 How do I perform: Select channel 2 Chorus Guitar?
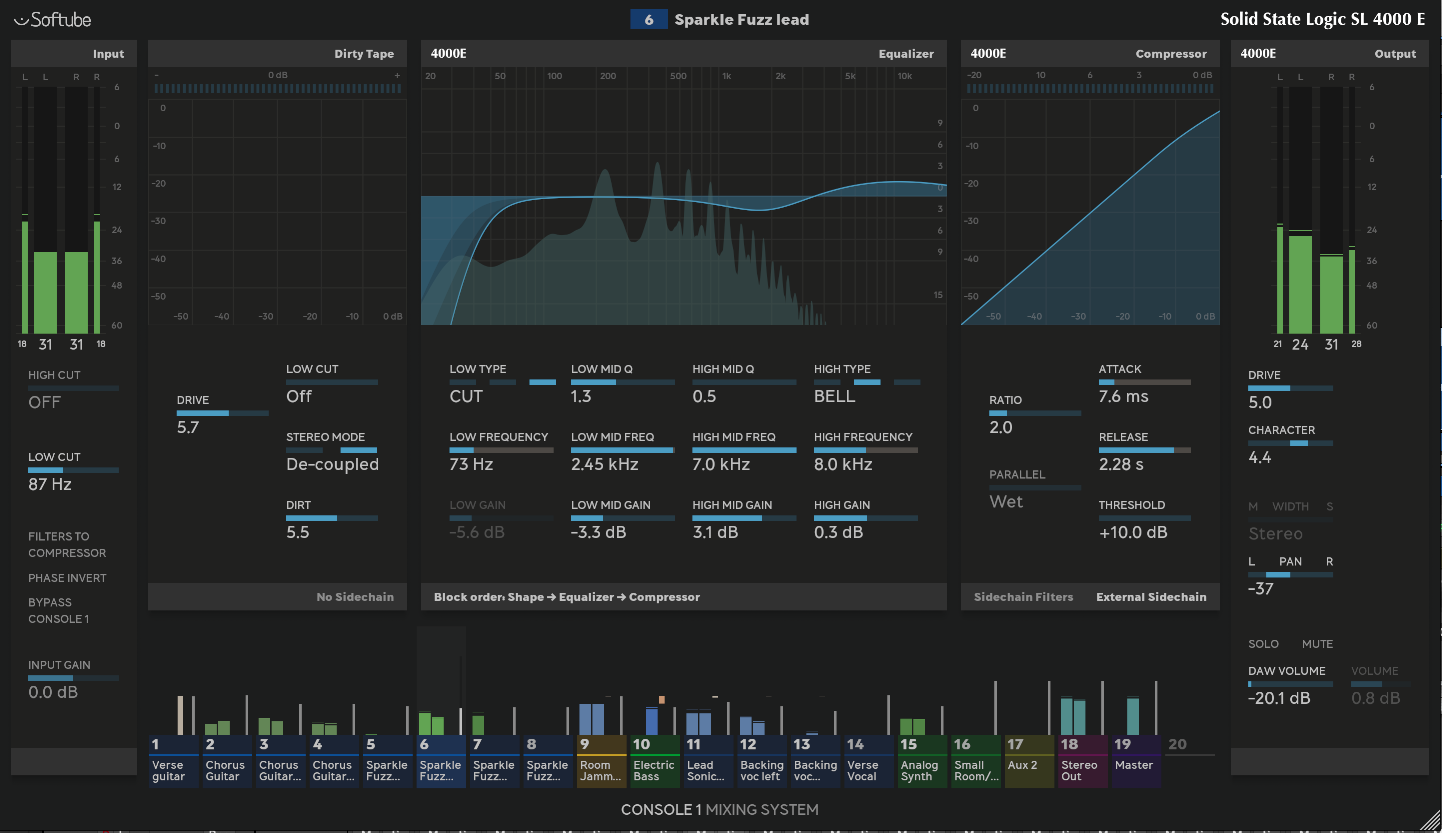[x=228, y=761]
